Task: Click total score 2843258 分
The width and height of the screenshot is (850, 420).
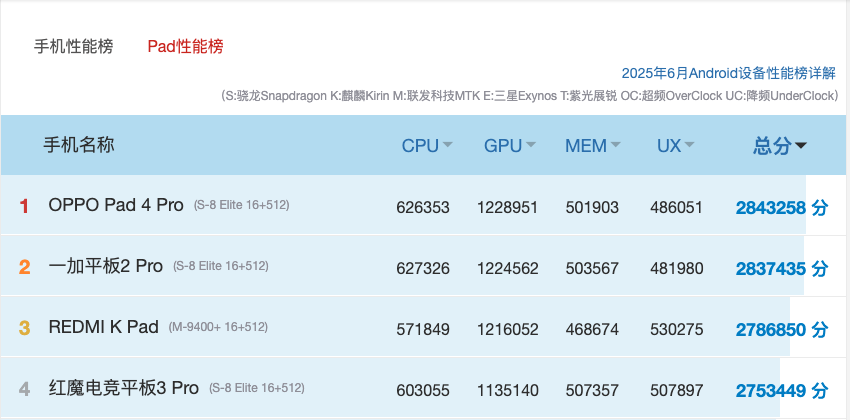Action: tap(781, 208)
